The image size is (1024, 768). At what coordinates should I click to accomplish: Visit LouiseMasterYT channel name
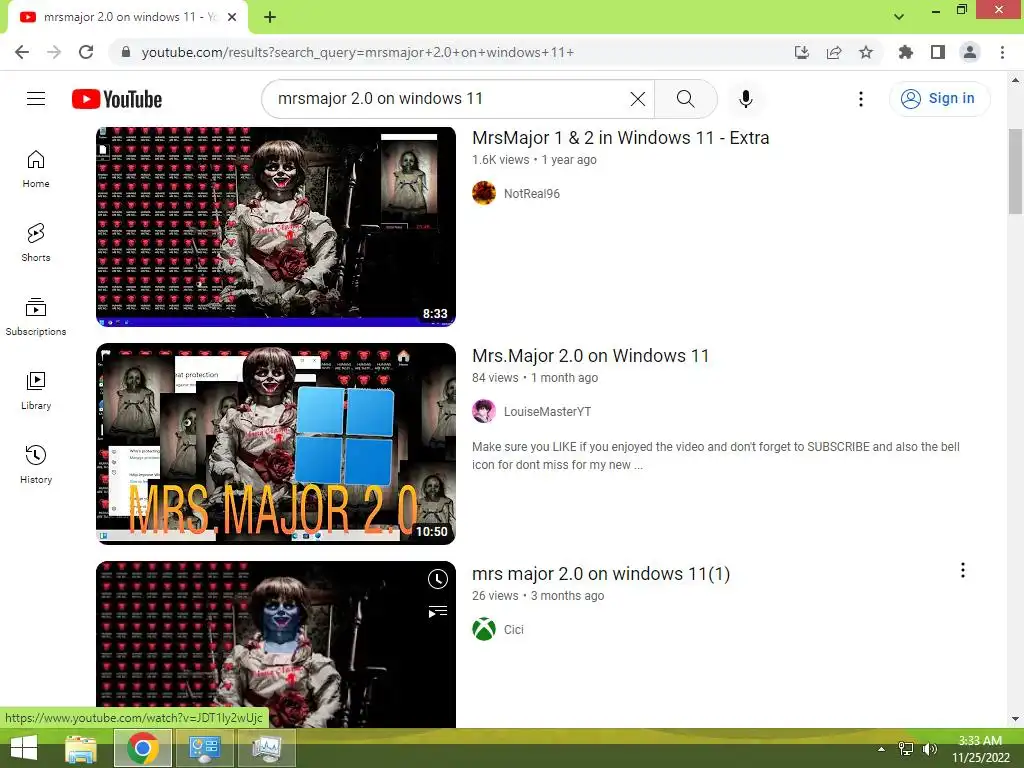point(547,411)
